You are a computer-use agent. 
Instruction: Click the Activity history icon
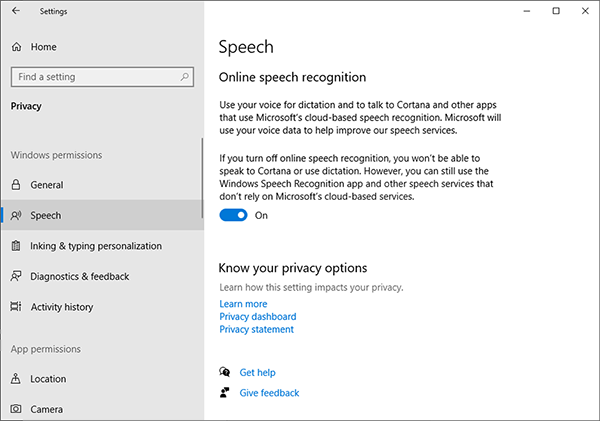tap(17, 307)
